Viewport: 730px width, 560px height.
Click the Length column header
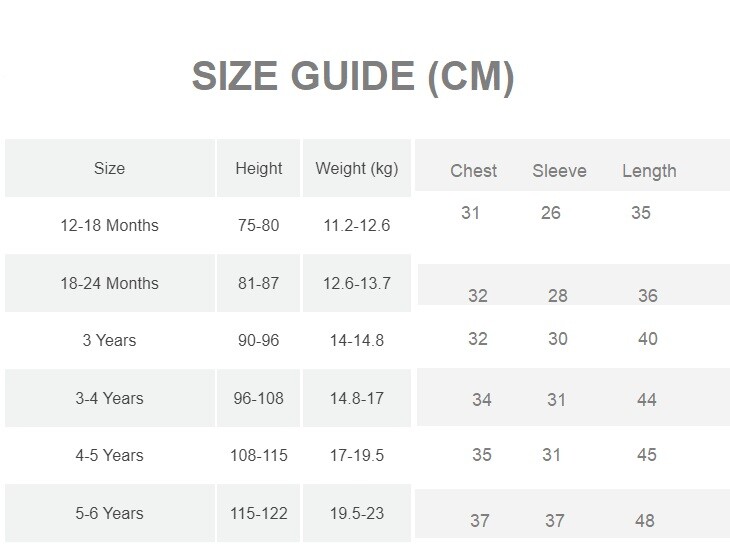(649, 171)
